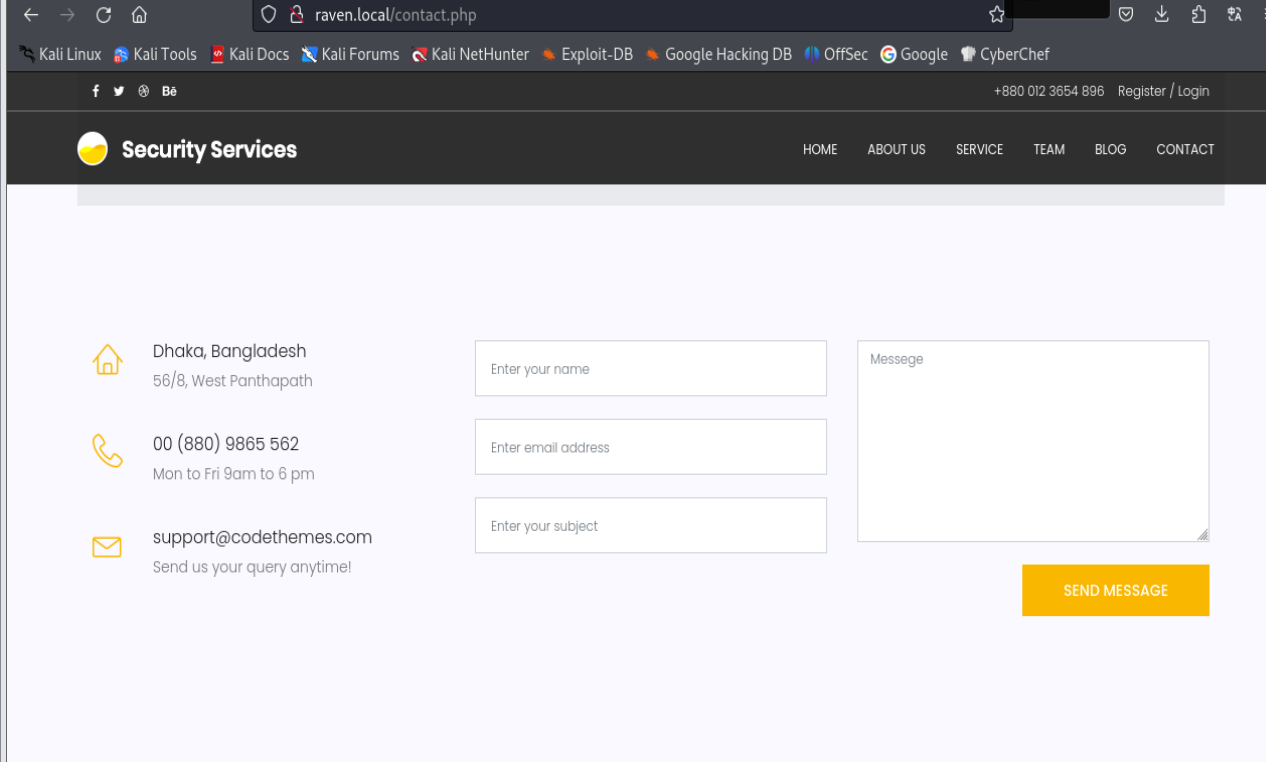The image size is (1266, 762).
Task: Open the browser extensions icon
Action: pyautogui.click(x=1198, y=14)
